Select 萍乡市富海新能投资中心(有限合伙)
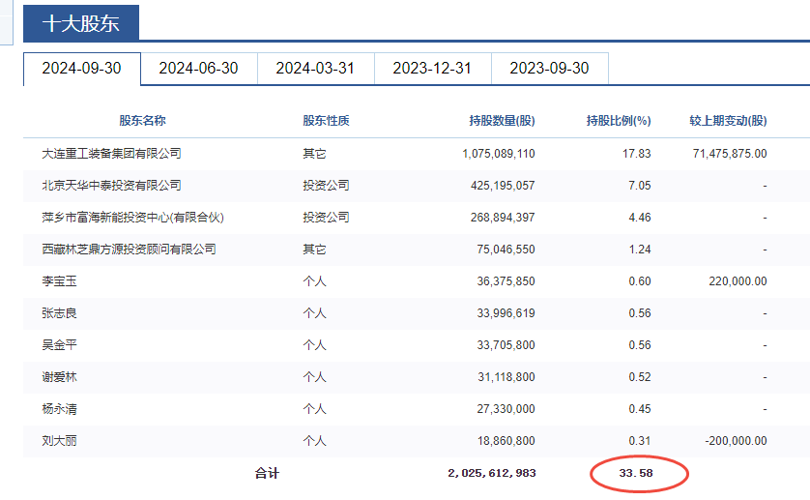The width and height of the screenshot is (810, 500). 133,217
